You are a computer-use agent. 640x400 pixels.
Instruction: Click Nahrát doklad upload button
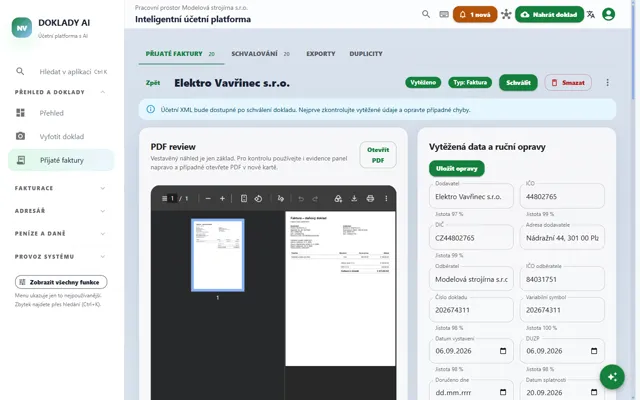[549, 14]
